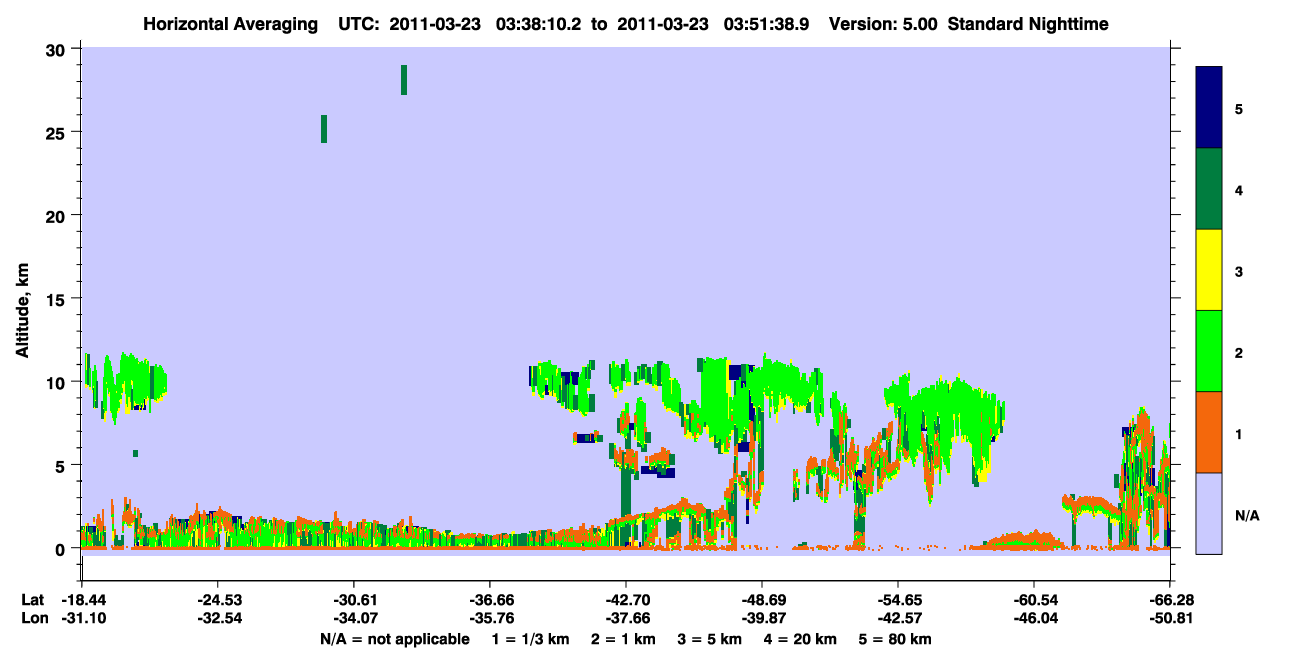Click the orange level 1 colorbar segment

click(1209, 432)
